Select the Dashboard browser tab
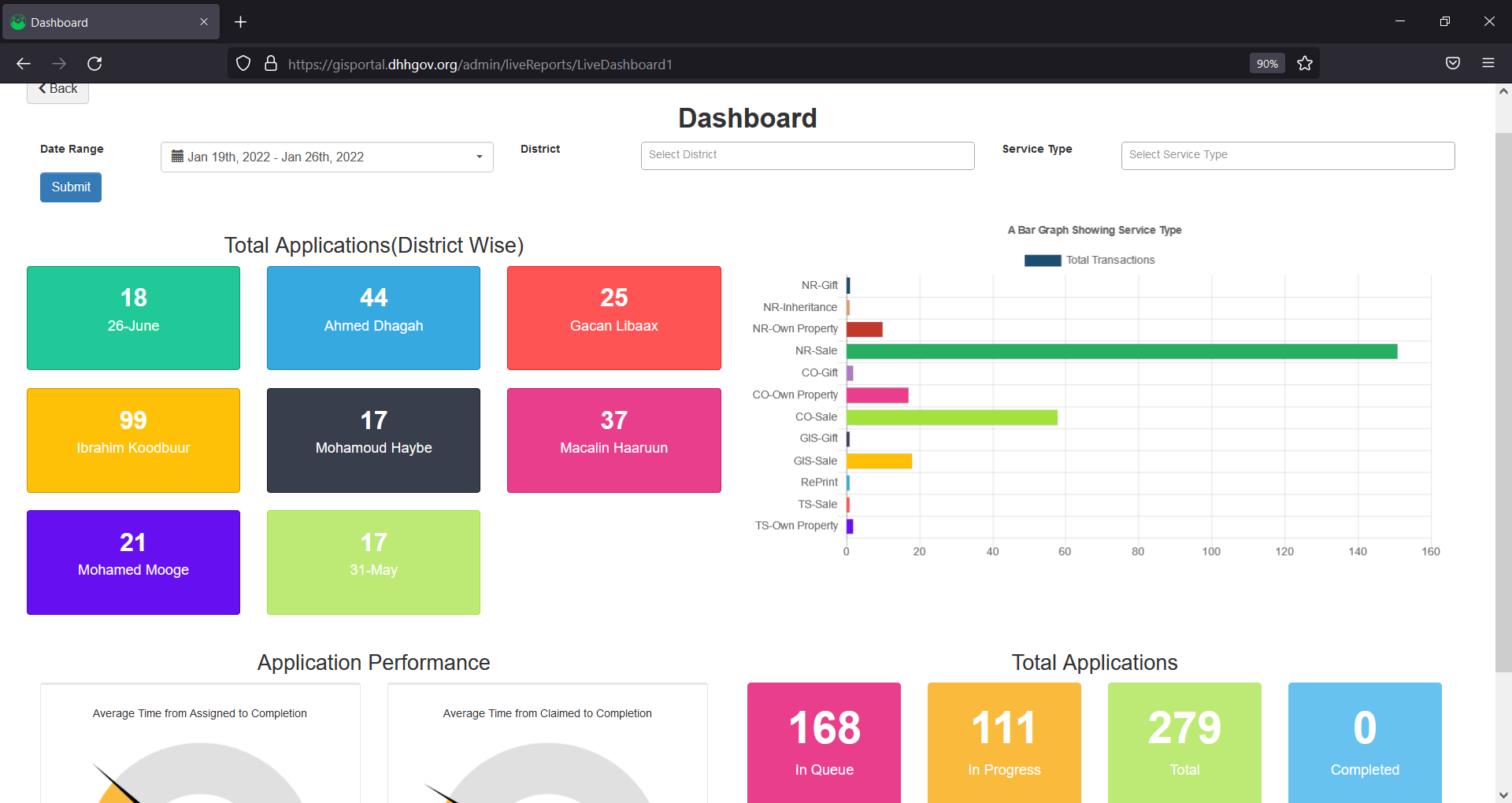 [111, 22]
